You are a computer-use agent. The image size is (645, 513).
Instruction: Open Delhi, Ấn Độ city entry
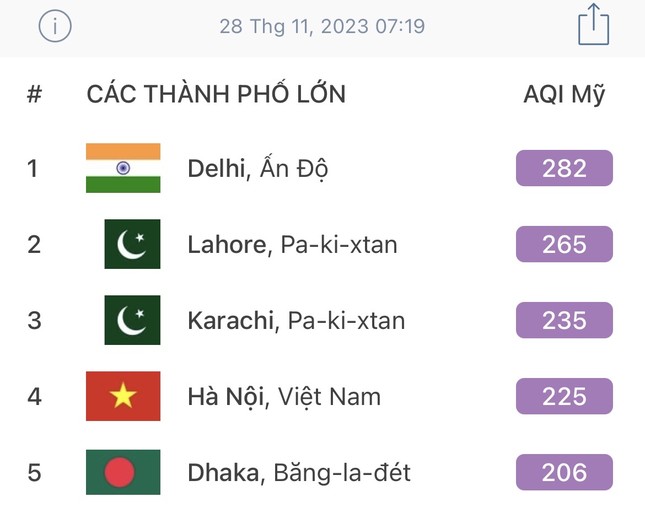[x=258, y=169]
